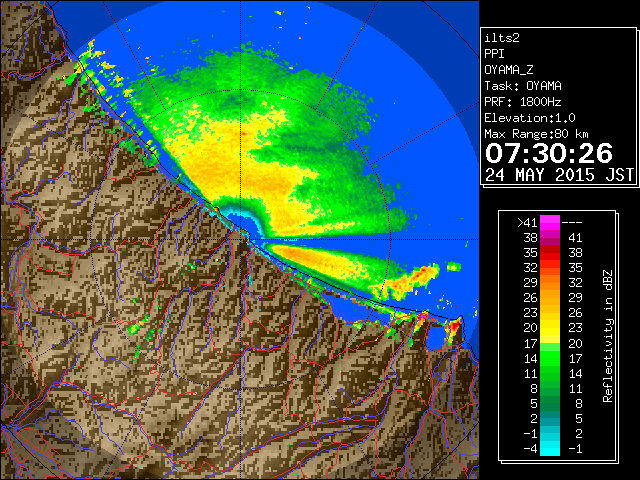Click the 07:30:26 timestamp text
Image resolution: width=640 pixels, height=480 pixels.
coord(549,153)
